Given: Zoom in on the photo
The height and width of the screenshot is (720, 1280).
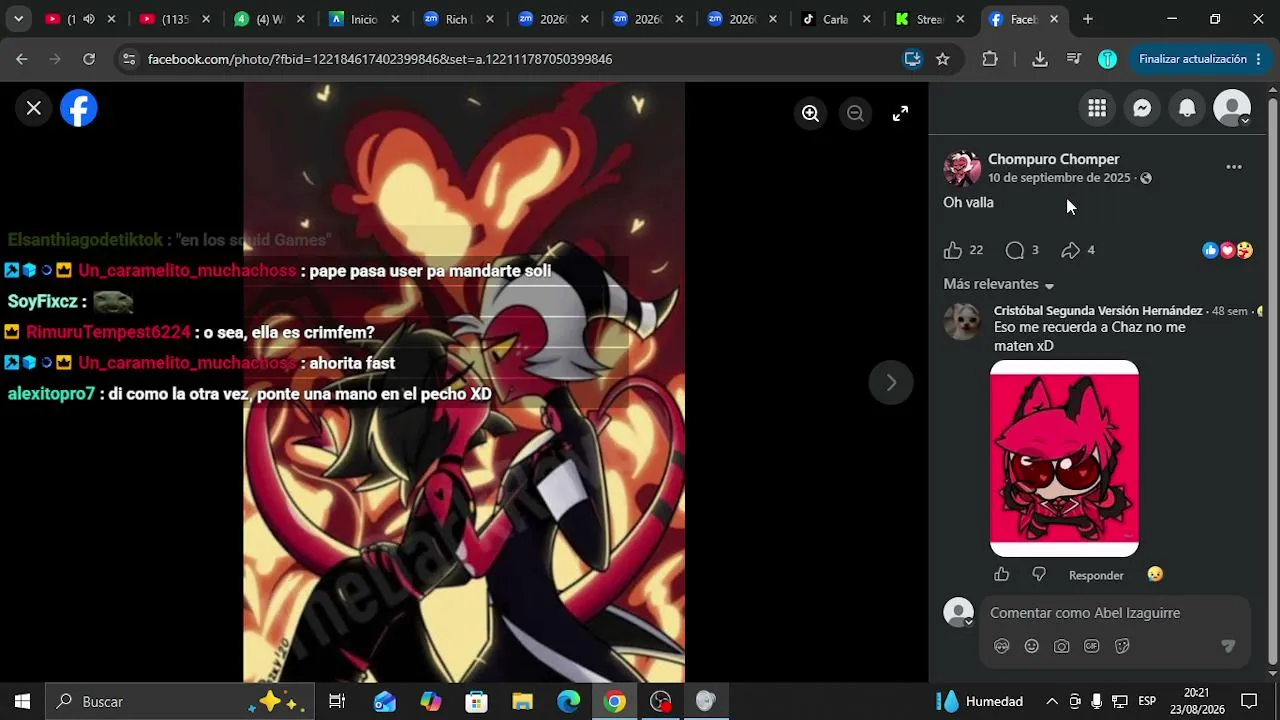Looking at the screenshot, I should point(811,114).
